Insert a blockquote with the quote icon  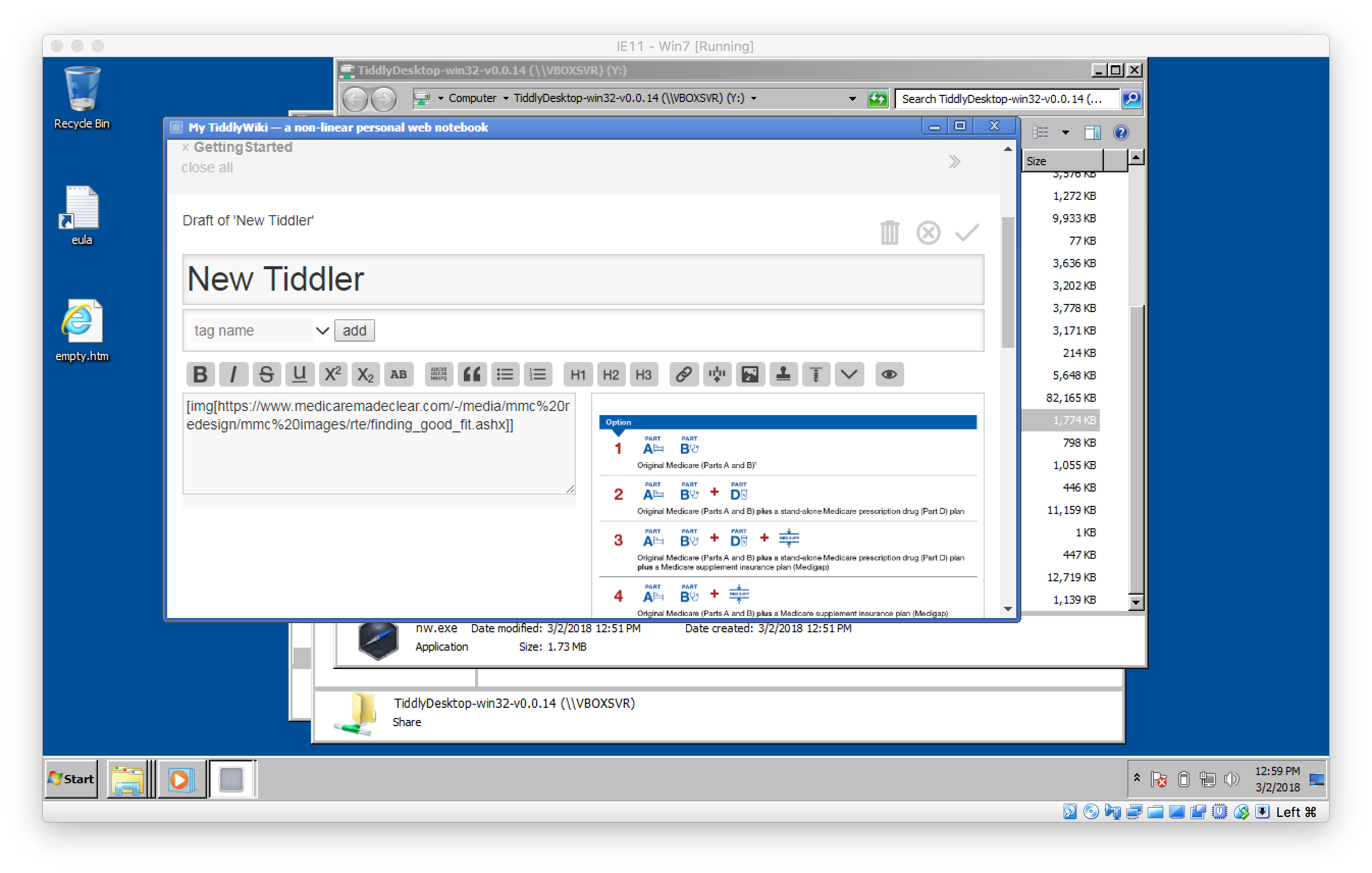[x=471, y=374]
